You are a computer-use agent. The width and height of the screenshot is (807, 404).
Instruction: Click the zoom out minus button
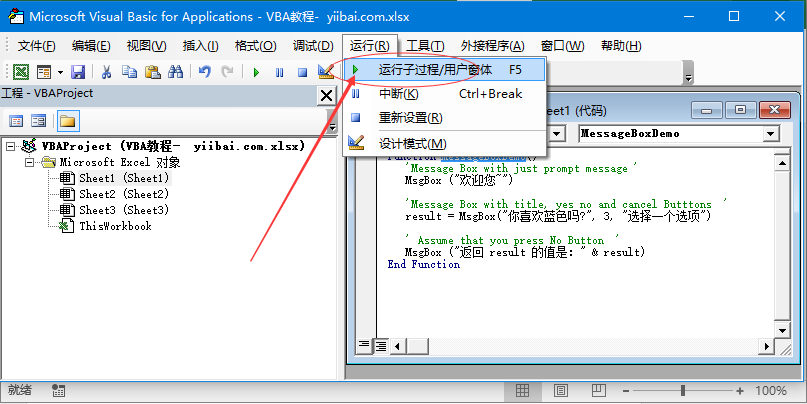626,391
